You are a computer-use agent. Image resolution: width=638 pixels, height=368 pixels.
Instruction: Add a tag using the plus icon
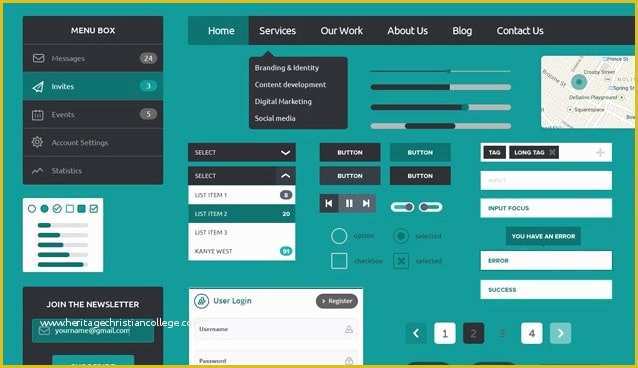pyautogui.click(x=600, y=152)
